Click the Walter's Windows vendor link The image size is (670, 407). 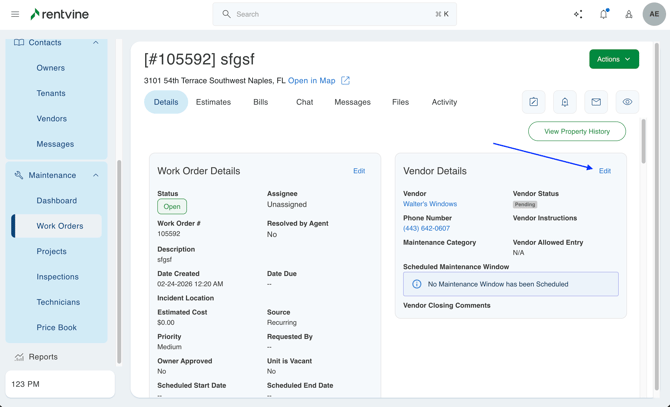[430, 204]
